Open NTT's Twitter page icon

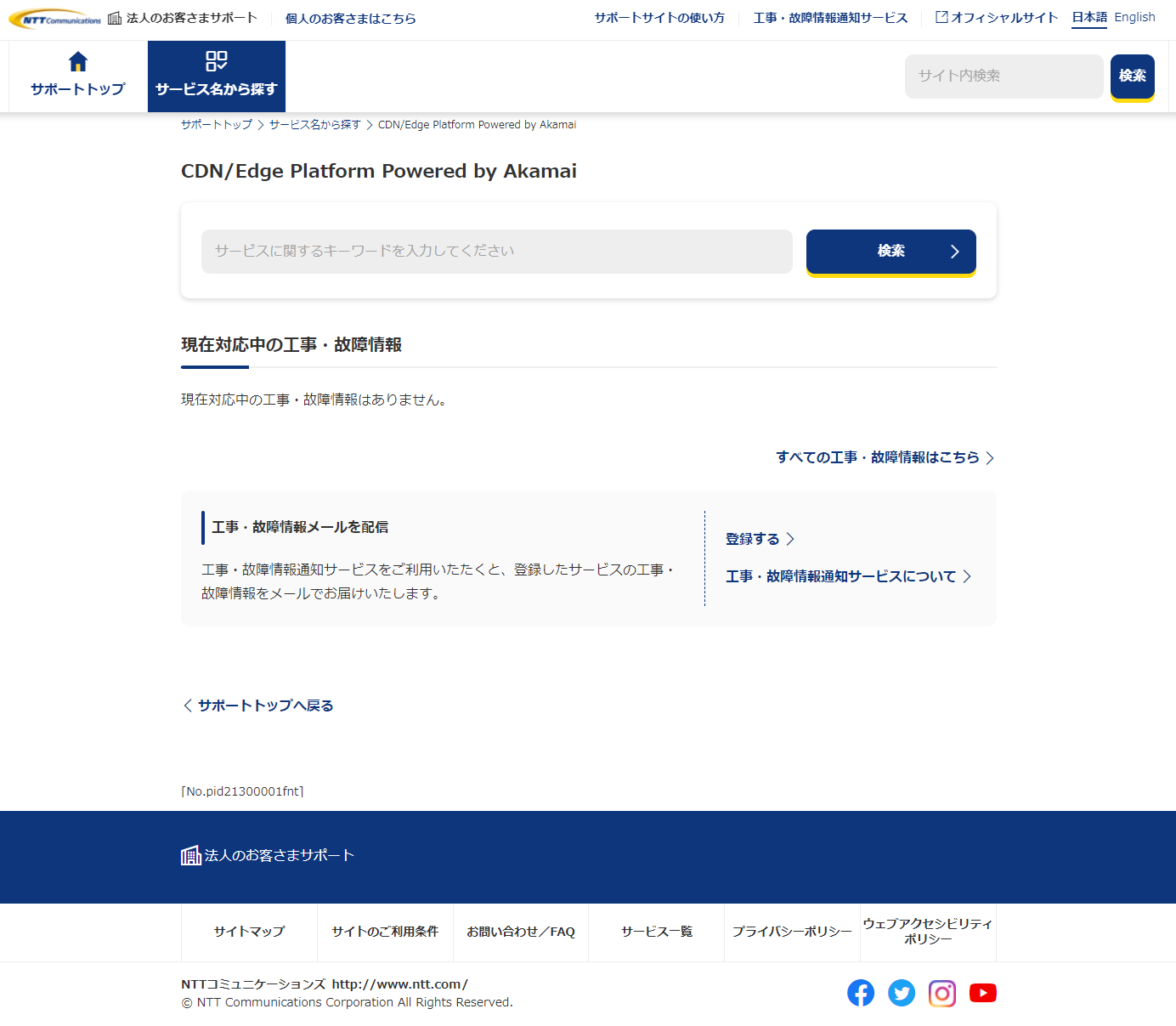(x=902, y=993)
